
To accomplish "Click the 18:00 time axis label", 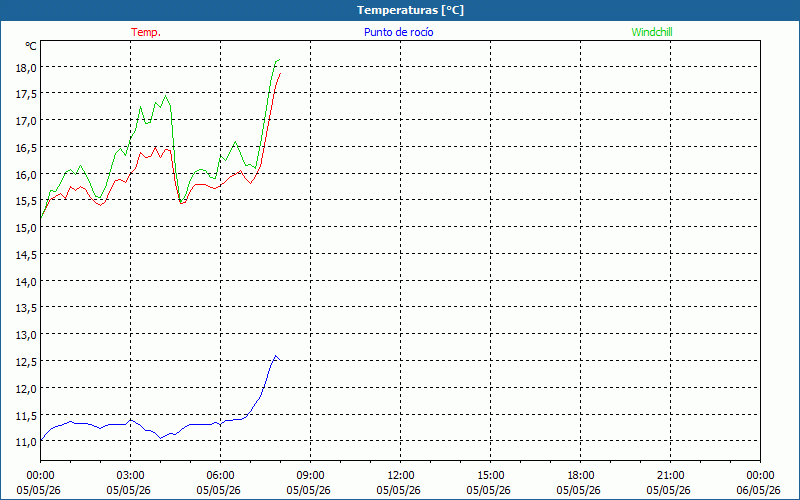I will (x=581, y=476).
